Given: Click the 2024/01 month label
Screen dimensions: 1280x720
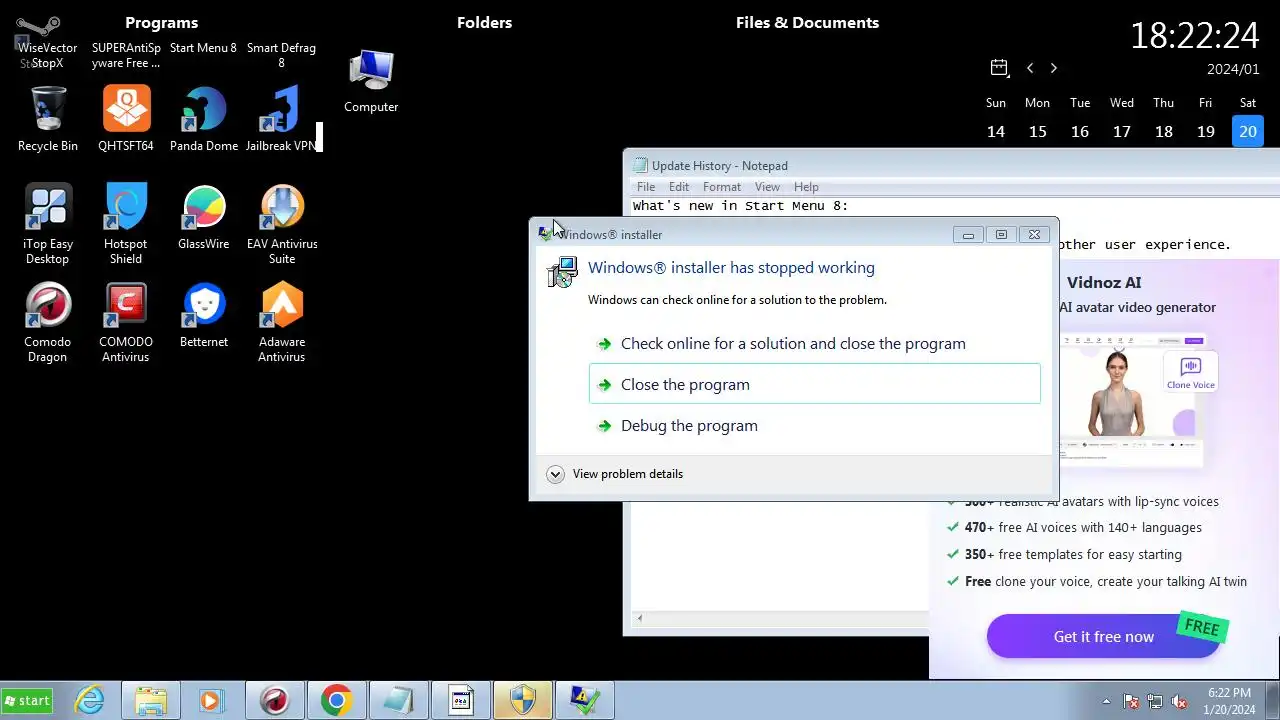Looking at the screenshot, I should [1233, 69].
